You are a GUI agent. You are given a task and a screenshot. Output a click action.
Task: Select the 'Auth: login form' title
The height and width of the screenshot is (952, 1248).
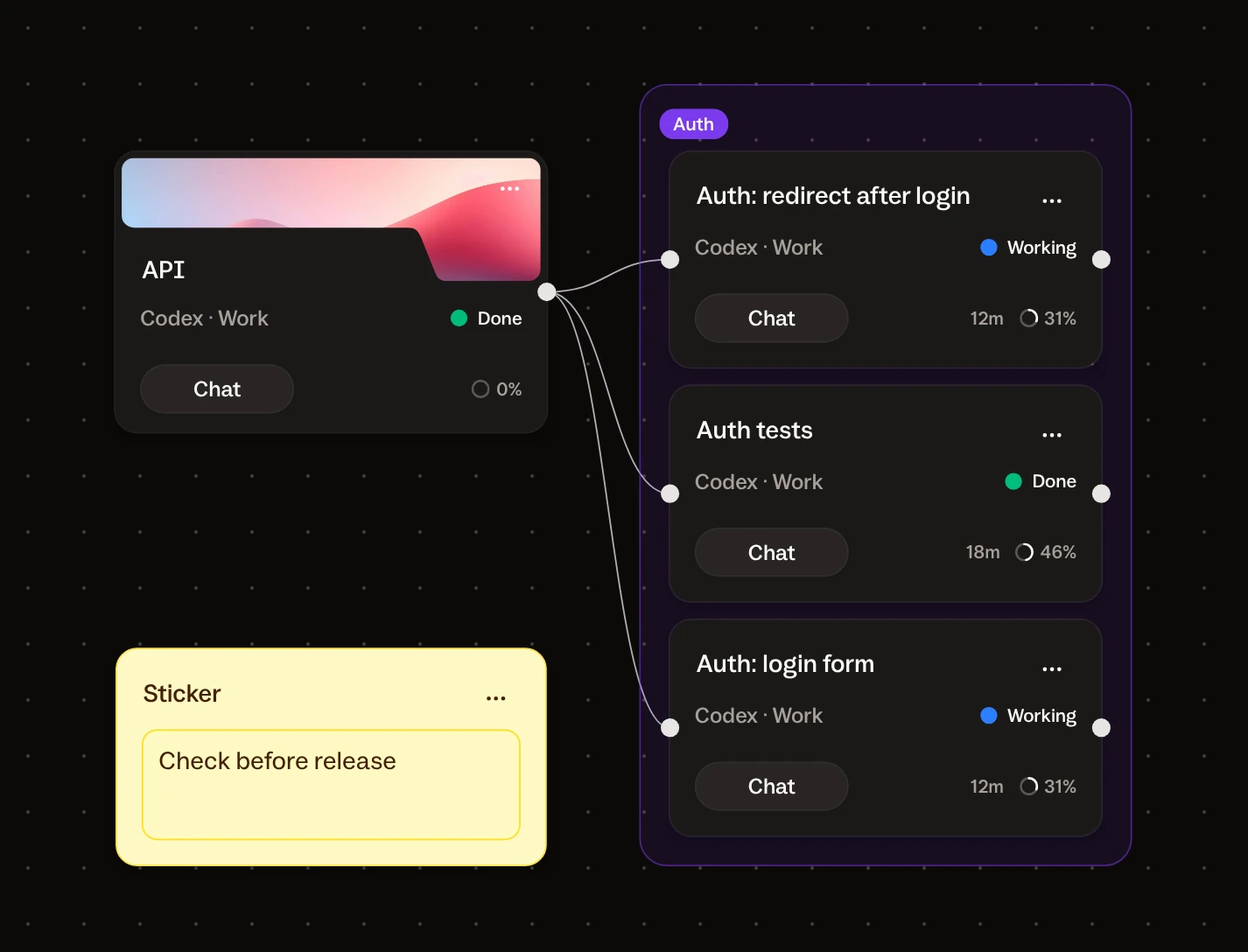pos(785,664)
